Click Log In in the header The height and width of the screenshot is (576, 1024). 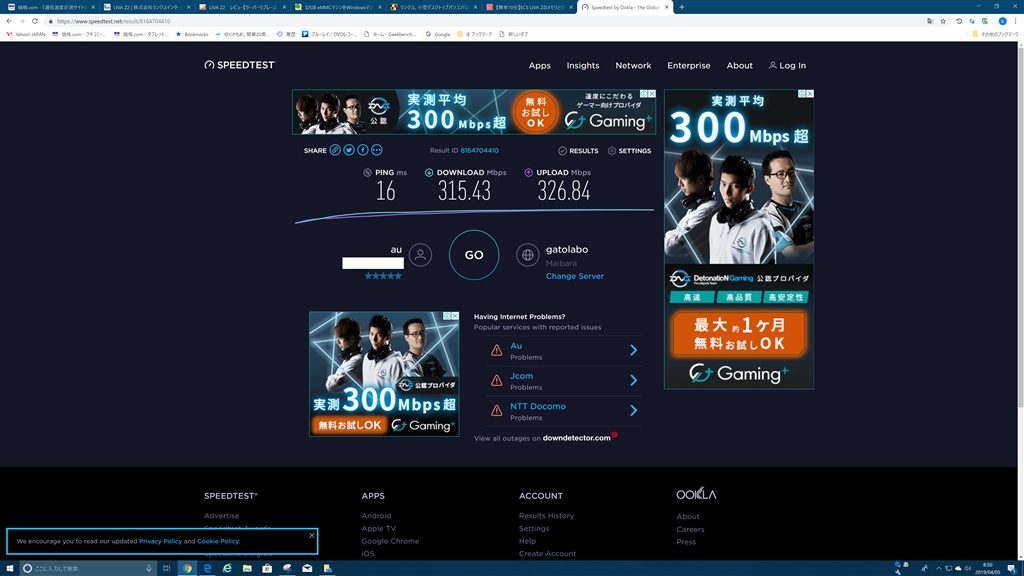pyautogui.click(x=787, y=65)
